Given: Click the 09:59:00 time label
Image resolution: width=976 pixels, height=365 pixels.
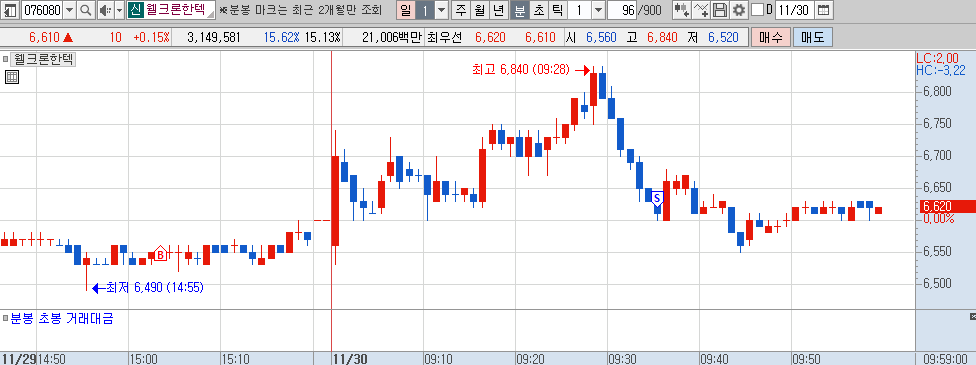Looking at the screenshot, I should click(x=945, y=359).
